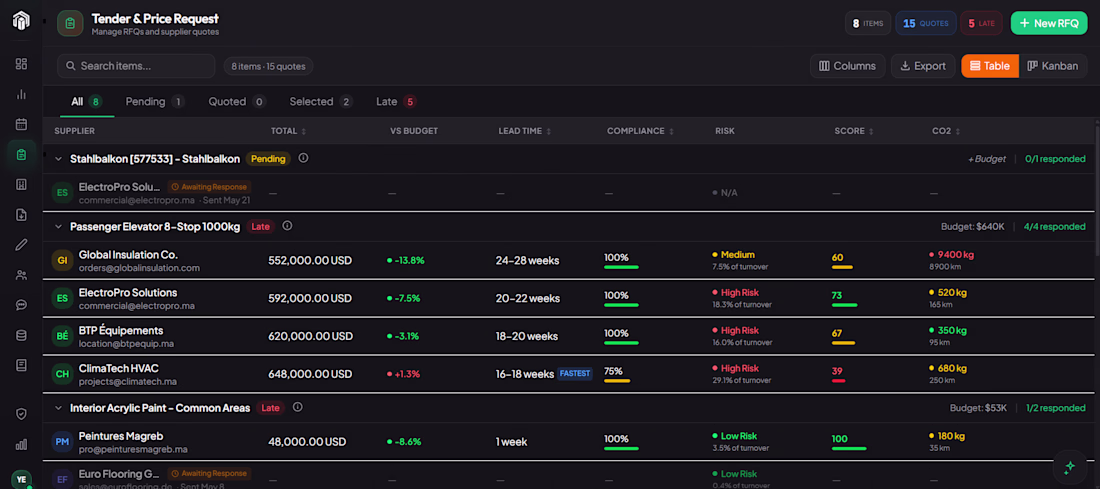1100x489 pixels.
Task: Sort by the SCORE column
Action: (854, 131)
